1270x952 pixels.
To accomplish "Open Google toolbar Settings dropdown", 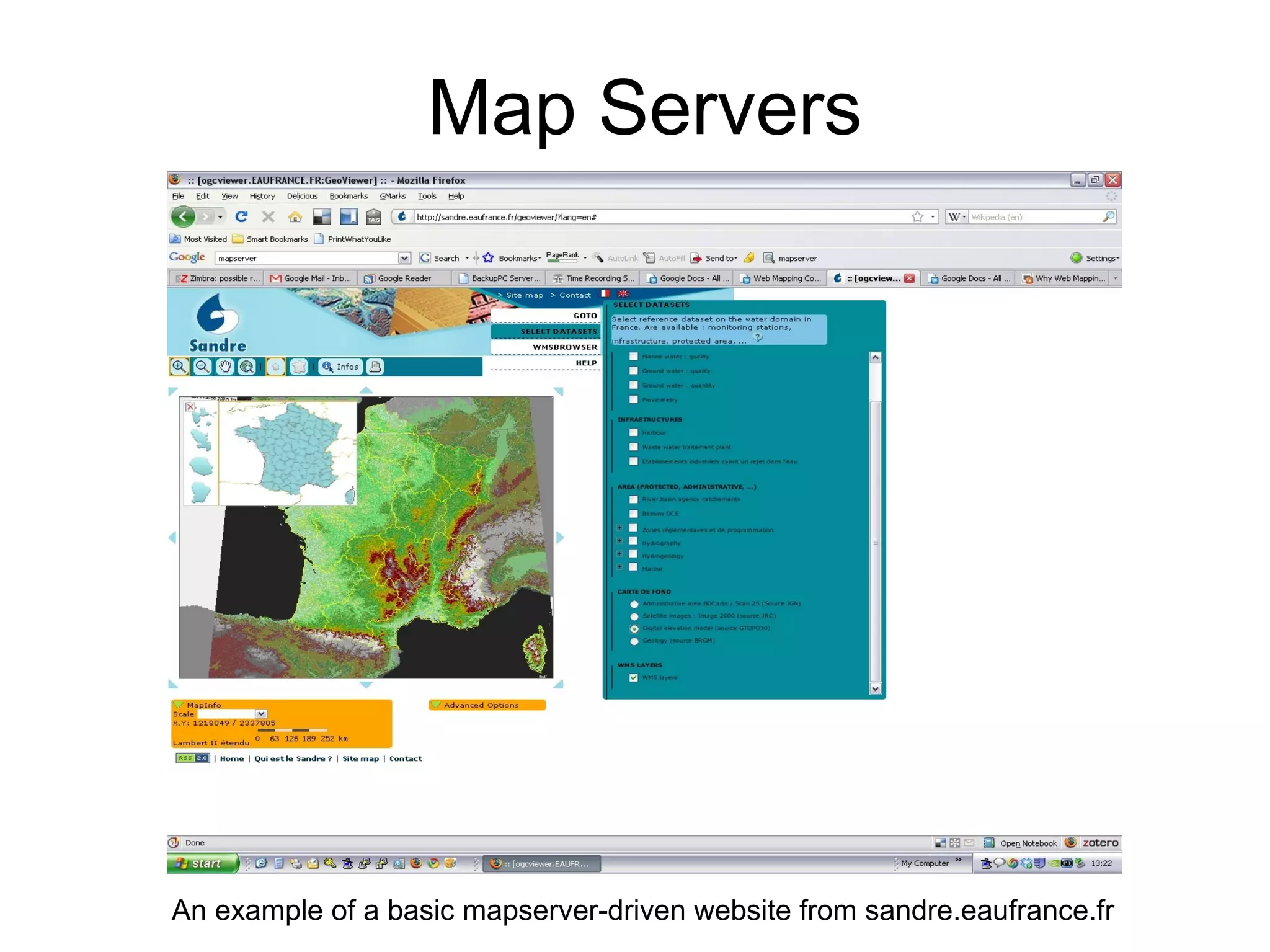I will pos(1102,258).
